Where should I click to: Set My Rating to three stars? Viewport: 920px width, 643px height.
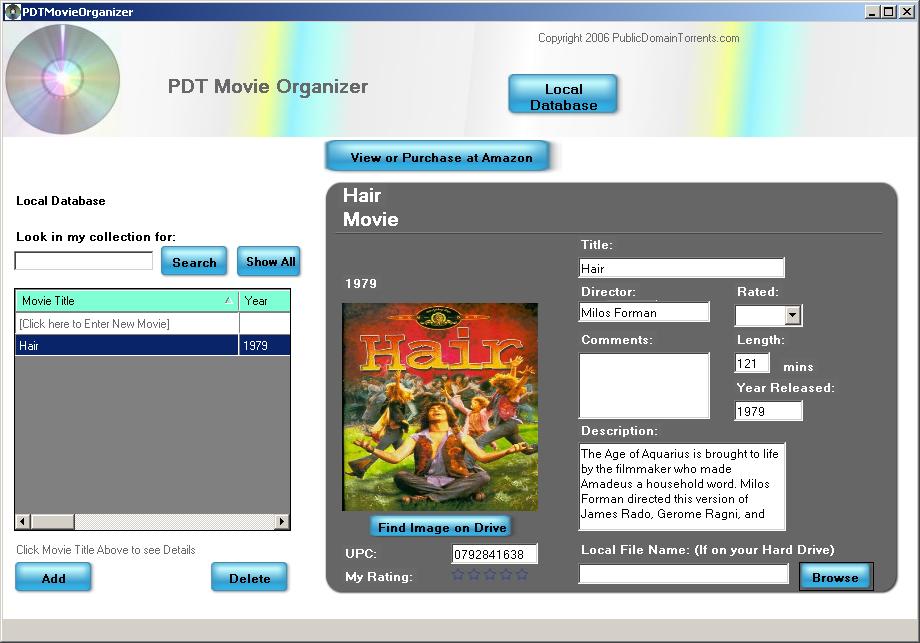490,575
